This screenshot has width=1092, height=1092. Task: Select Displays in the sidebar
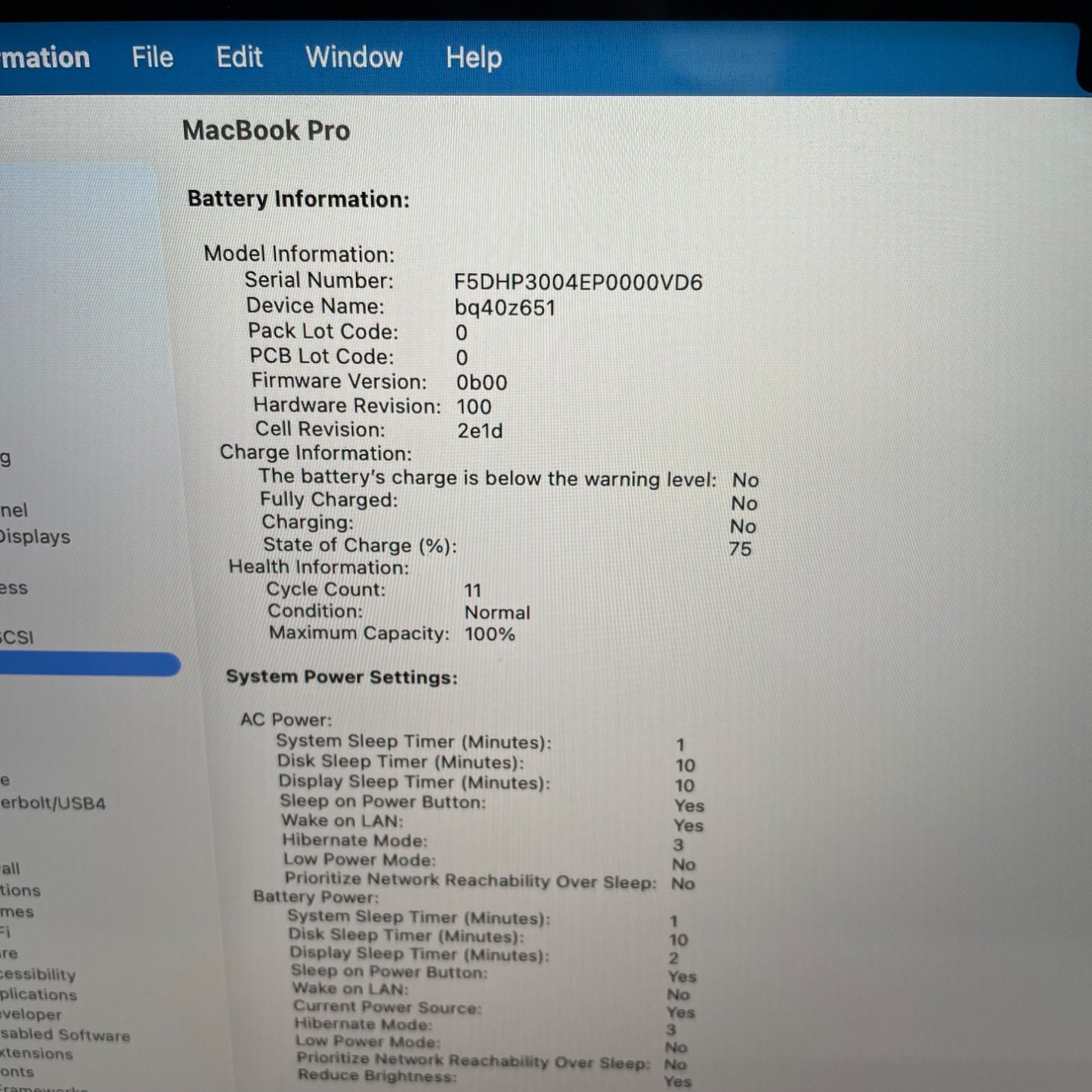(x=35, y=537)
